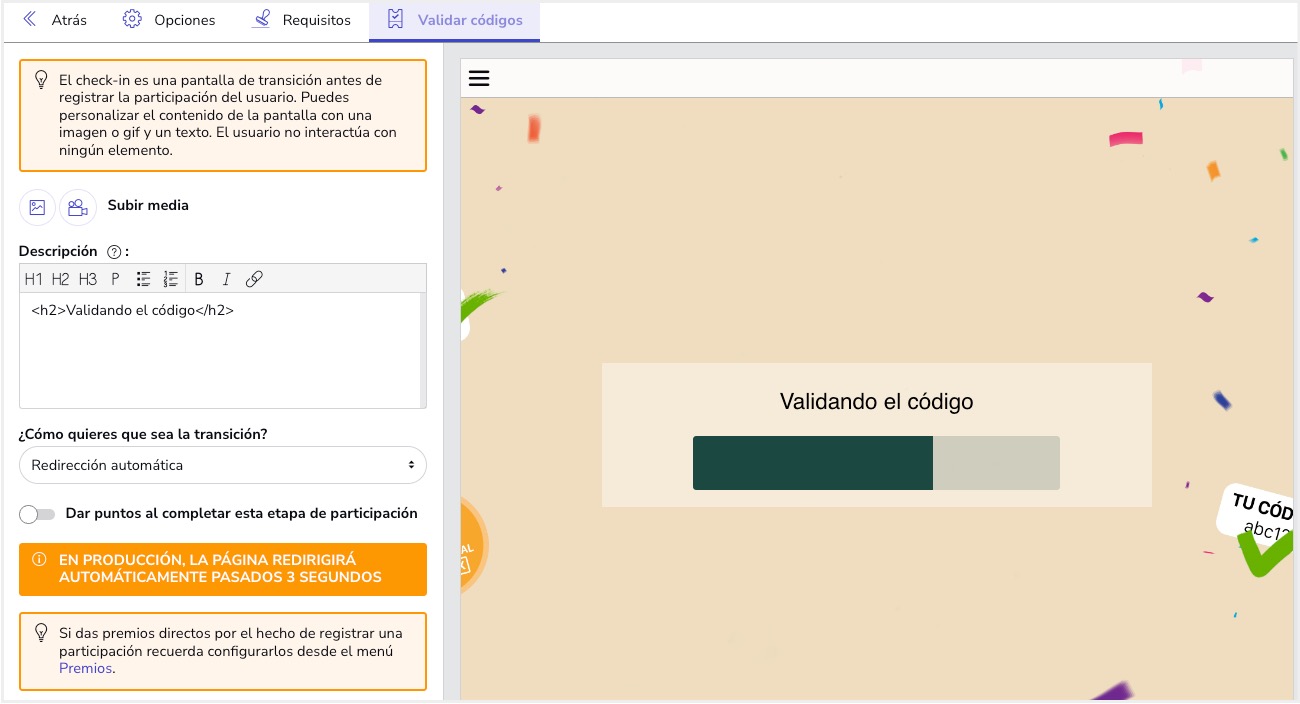
Task: Insert a numbered list
Action: pos(170,279)
